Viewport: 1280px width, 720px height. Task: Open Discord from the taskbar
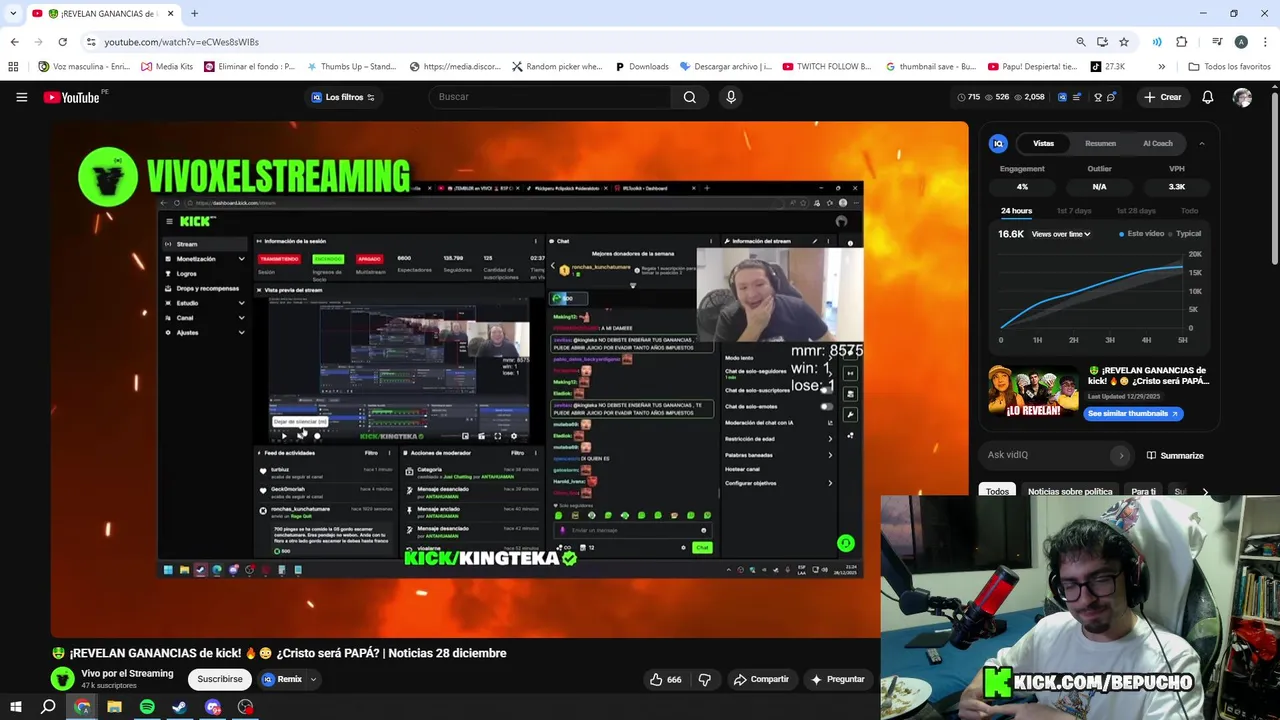click(x=213, y=707)
